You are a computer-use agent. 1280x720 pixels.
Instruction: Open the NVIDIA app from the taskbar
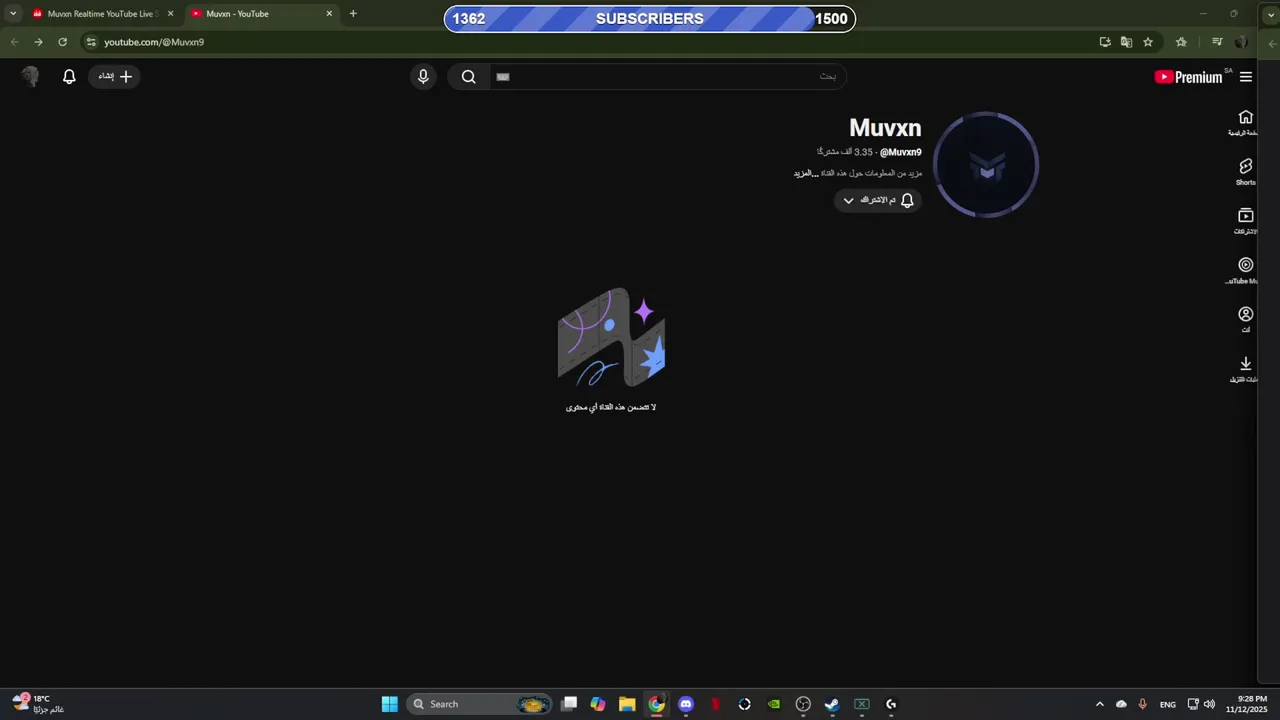tap(774, 704)
